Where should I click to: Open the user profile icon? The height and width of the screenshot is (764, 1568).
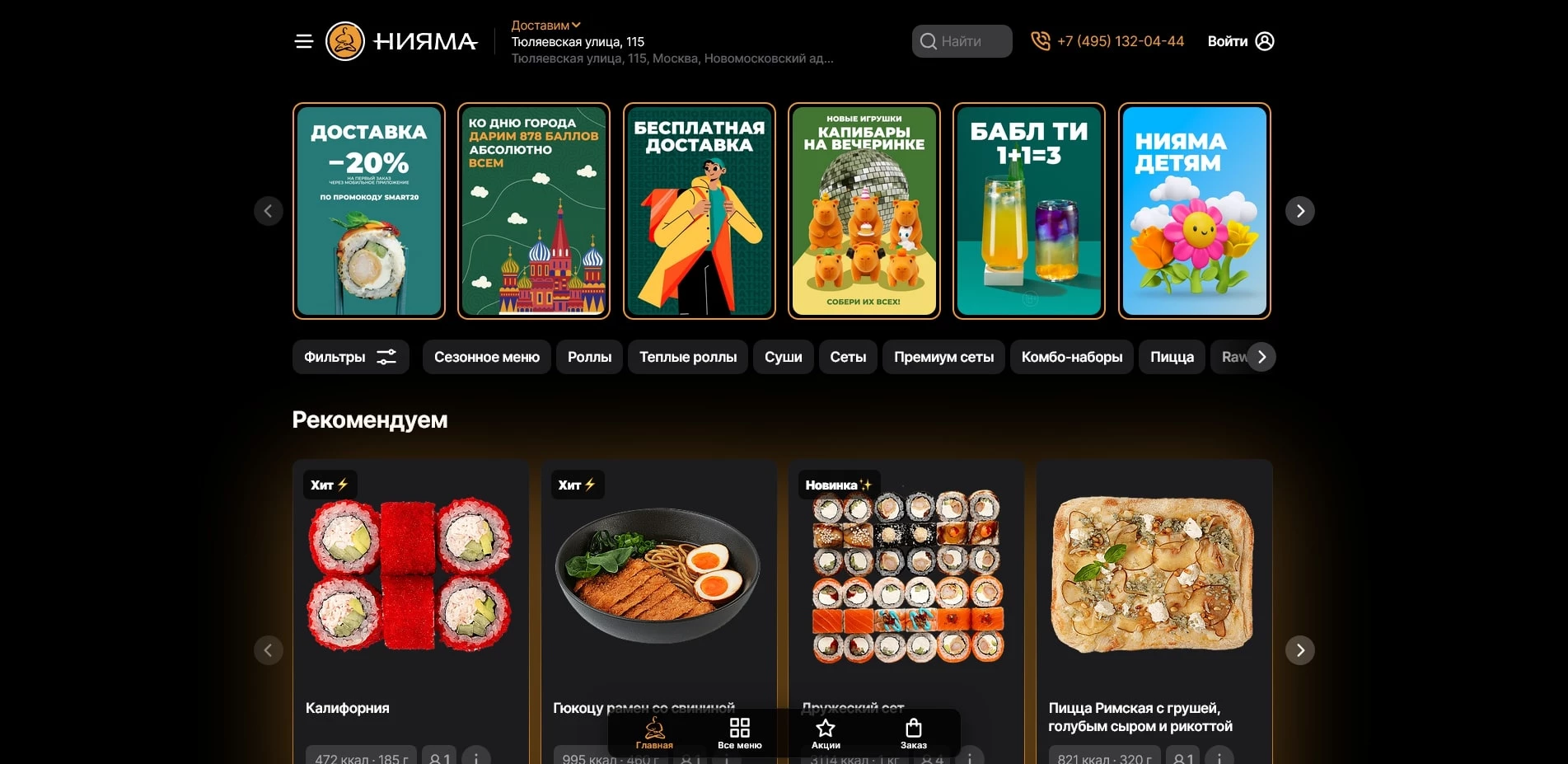[x=1265, y=41]
